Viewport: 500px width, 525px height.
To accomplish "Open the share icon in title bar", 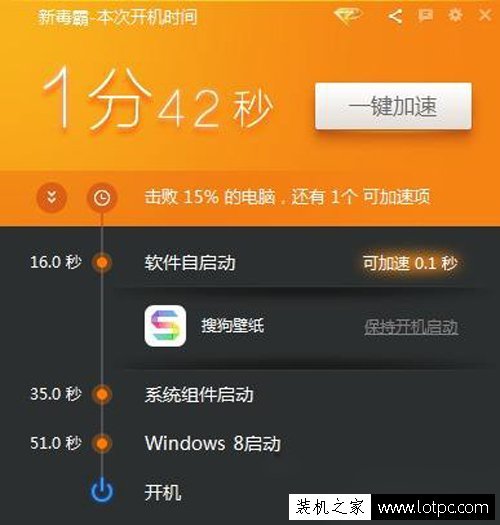I will pos(395,16).
